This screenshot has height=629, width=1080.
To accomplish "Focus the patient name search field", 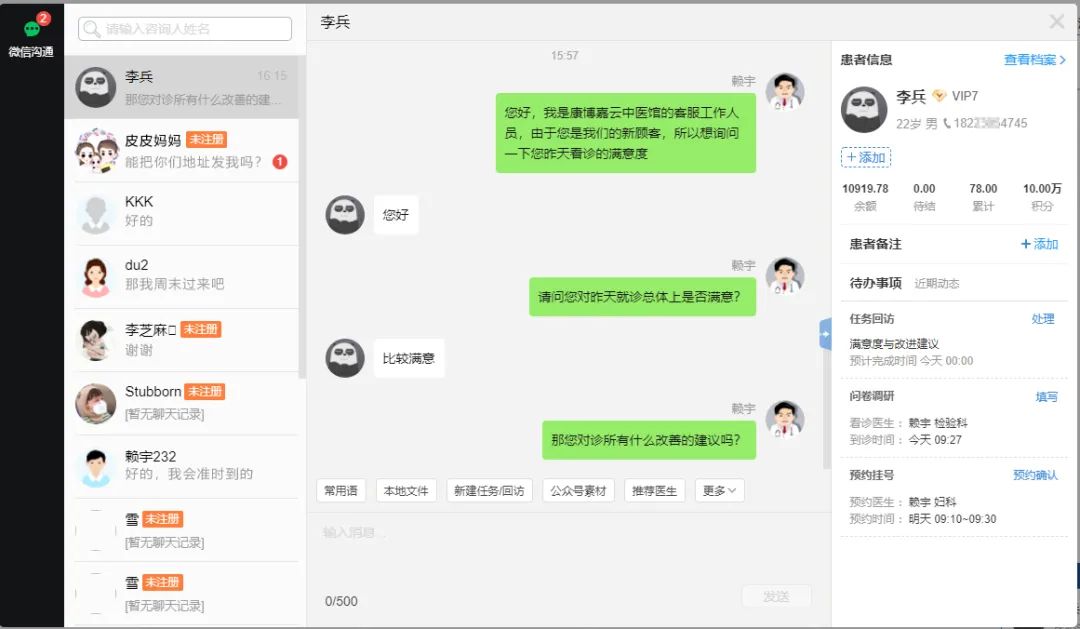I will pyautogui.click(x=195, y=29).
